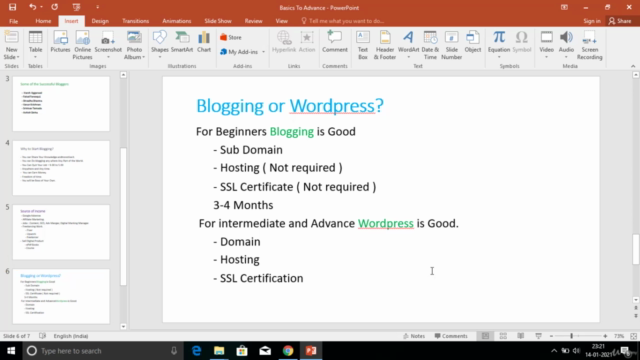Click the Screenshot tool

click(108, 45)
